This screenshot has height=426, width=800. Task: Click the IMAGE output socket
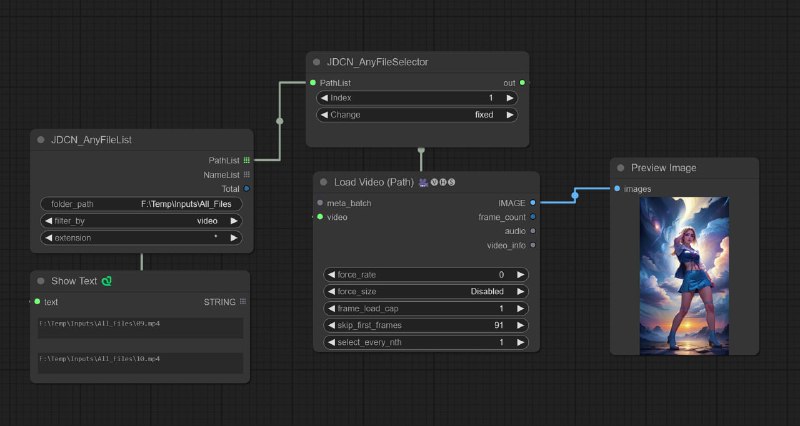pyautogui.click(x=533, y=202)
